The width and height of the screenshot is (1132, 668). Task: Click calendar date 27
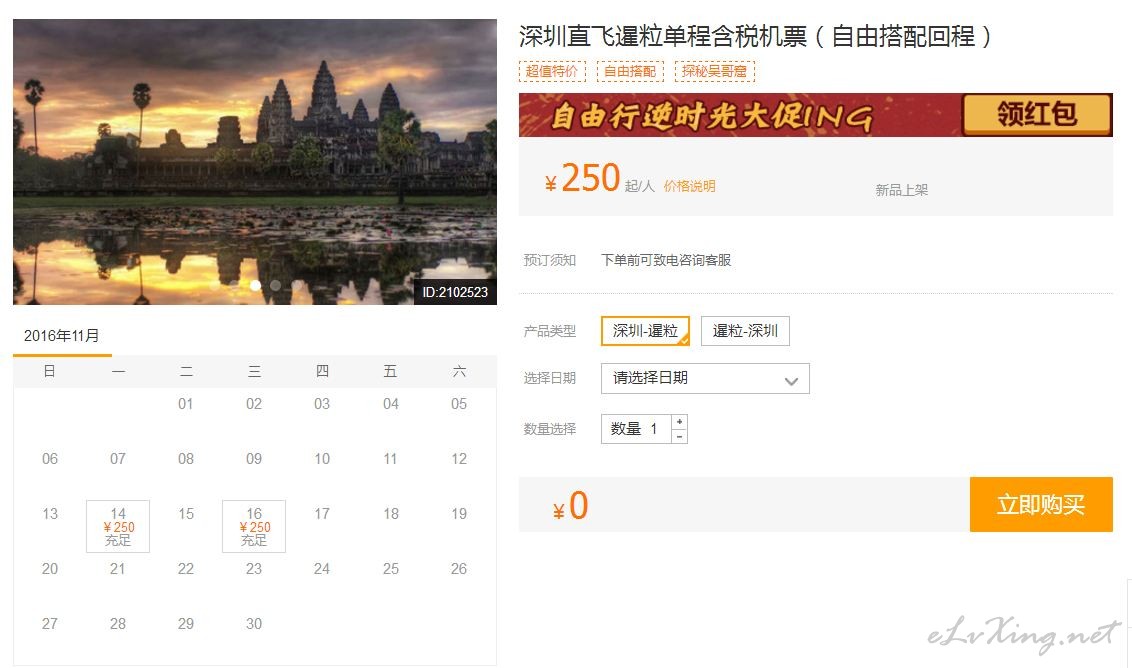[50, 623]
